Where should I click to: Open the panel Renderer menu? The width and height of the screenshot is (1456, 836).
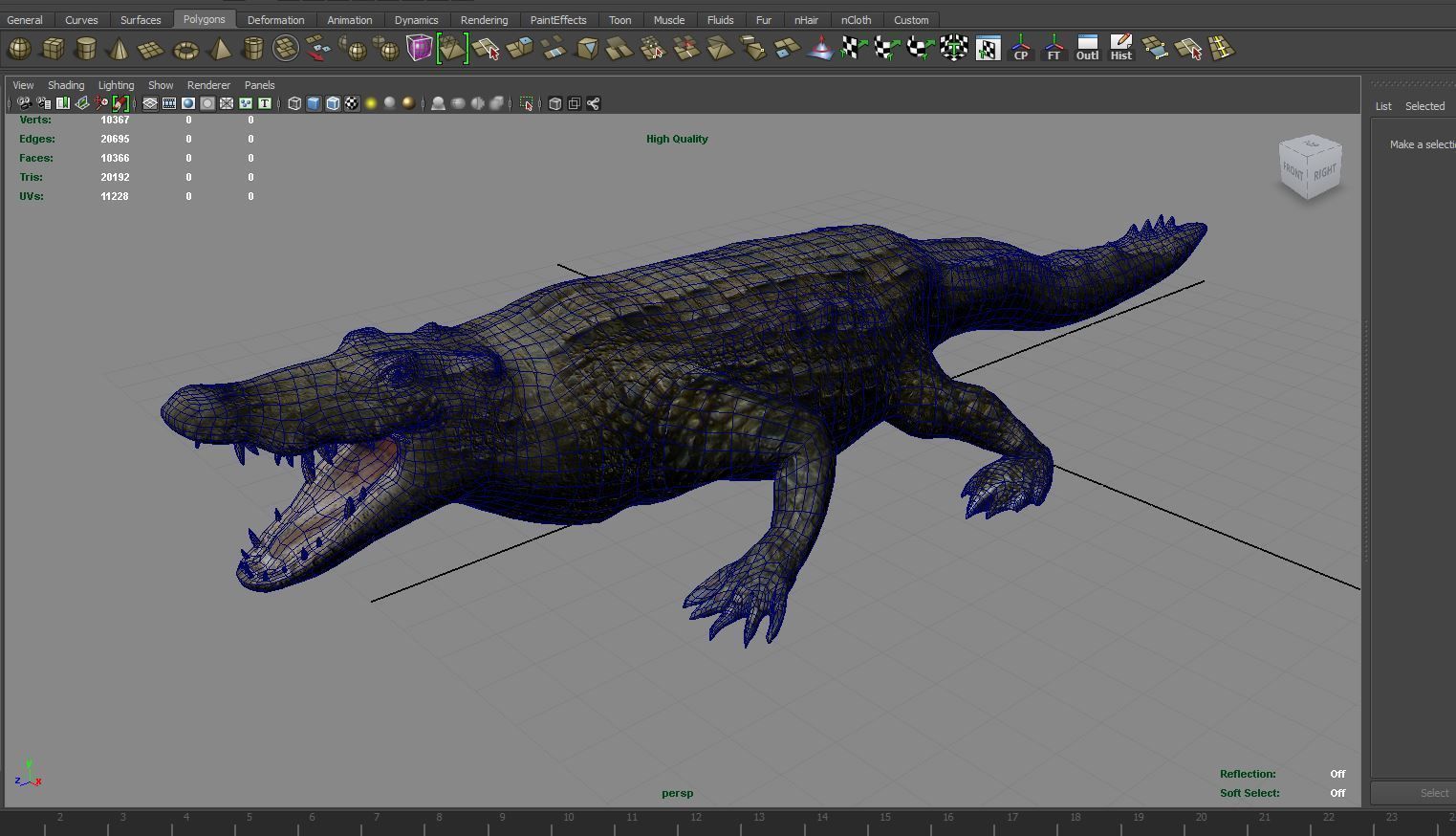click(208, 85)
